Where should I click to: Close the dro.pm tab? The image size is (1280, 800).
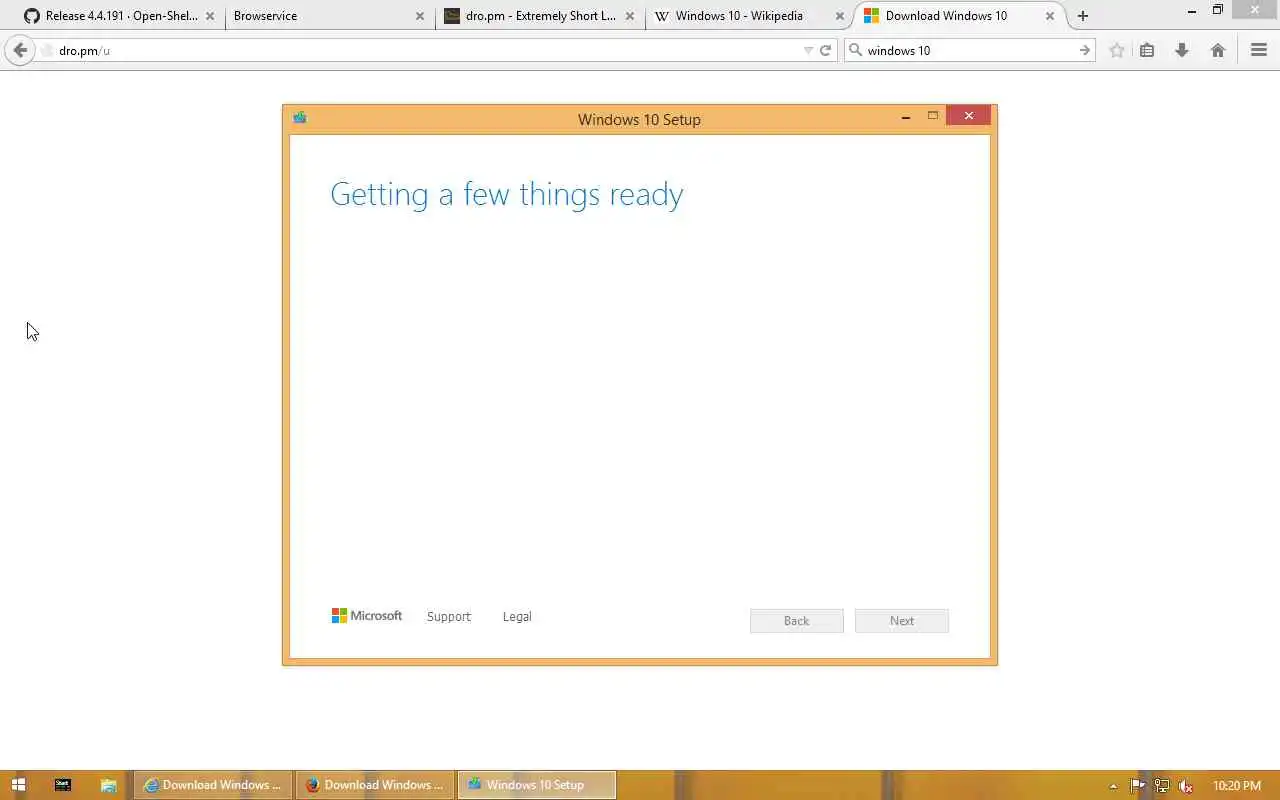click(630, 16)
